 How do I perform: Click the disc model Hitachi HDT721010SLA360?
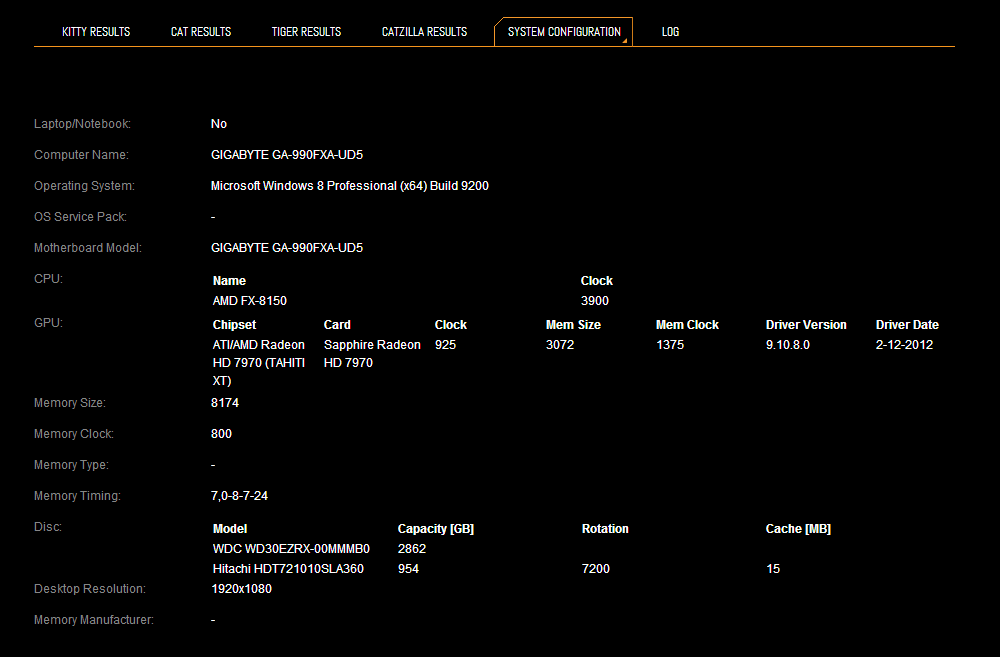288,569
